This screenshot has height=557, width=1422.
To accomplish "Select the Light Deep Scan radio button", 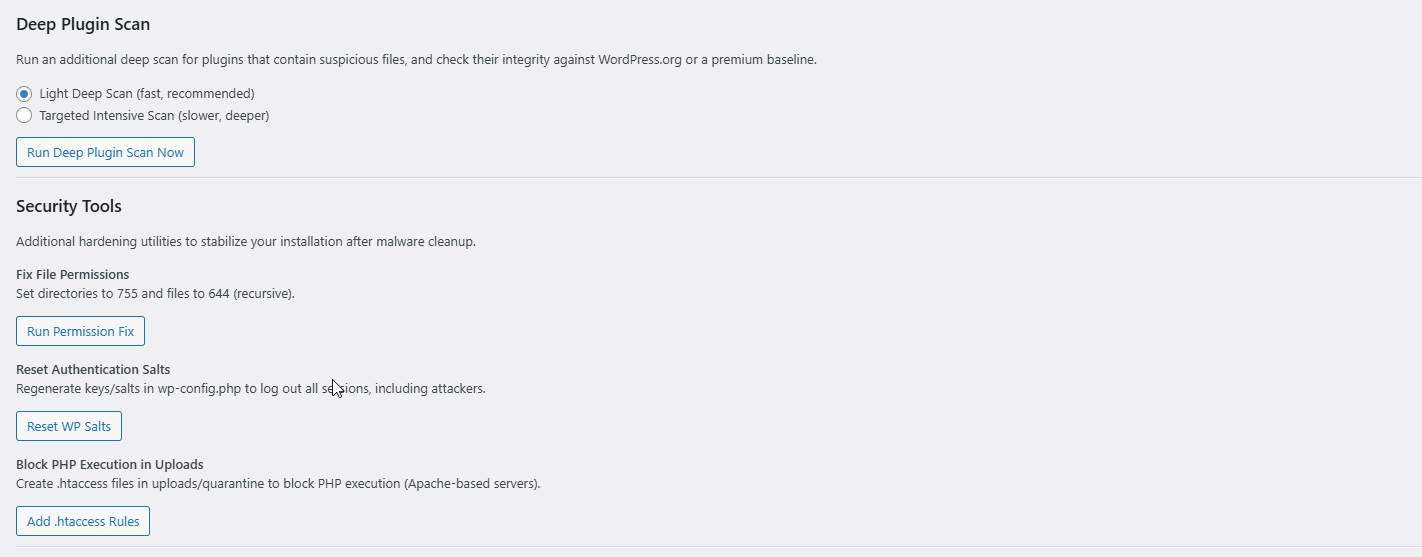I will (x=24, y=93).
